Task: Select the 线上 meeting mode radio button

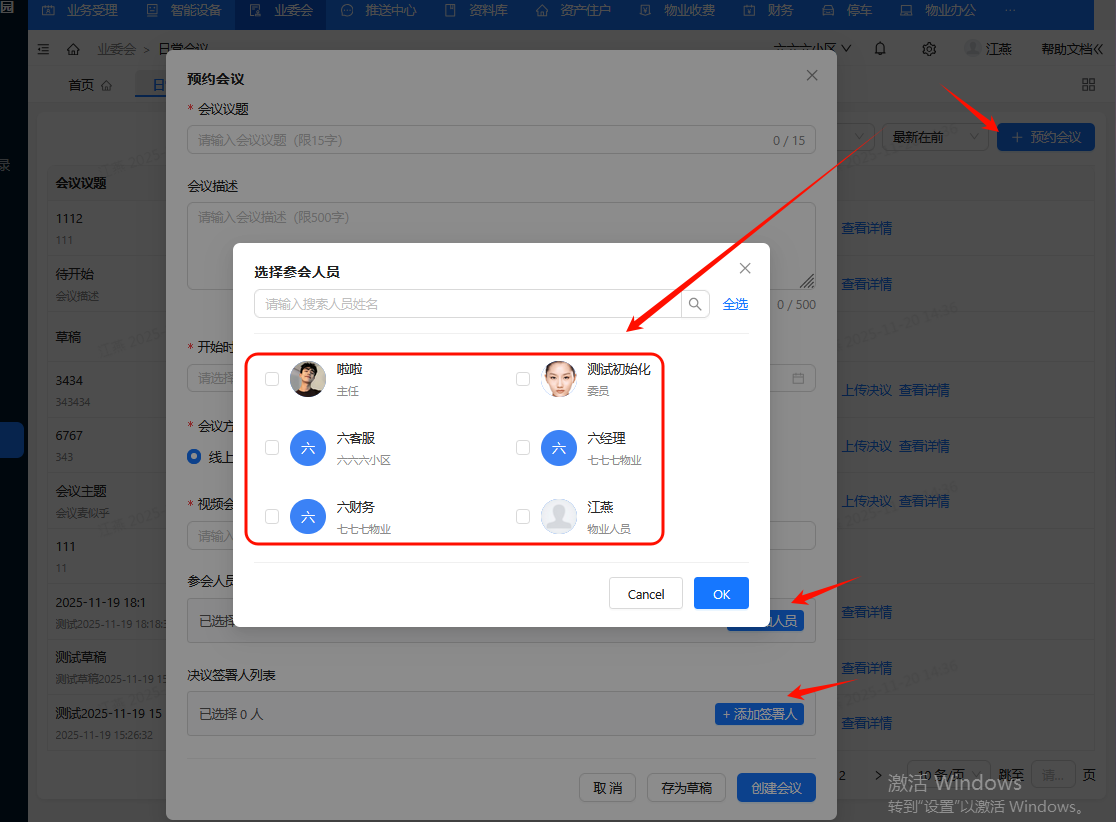Action: [x=194, y=456]
